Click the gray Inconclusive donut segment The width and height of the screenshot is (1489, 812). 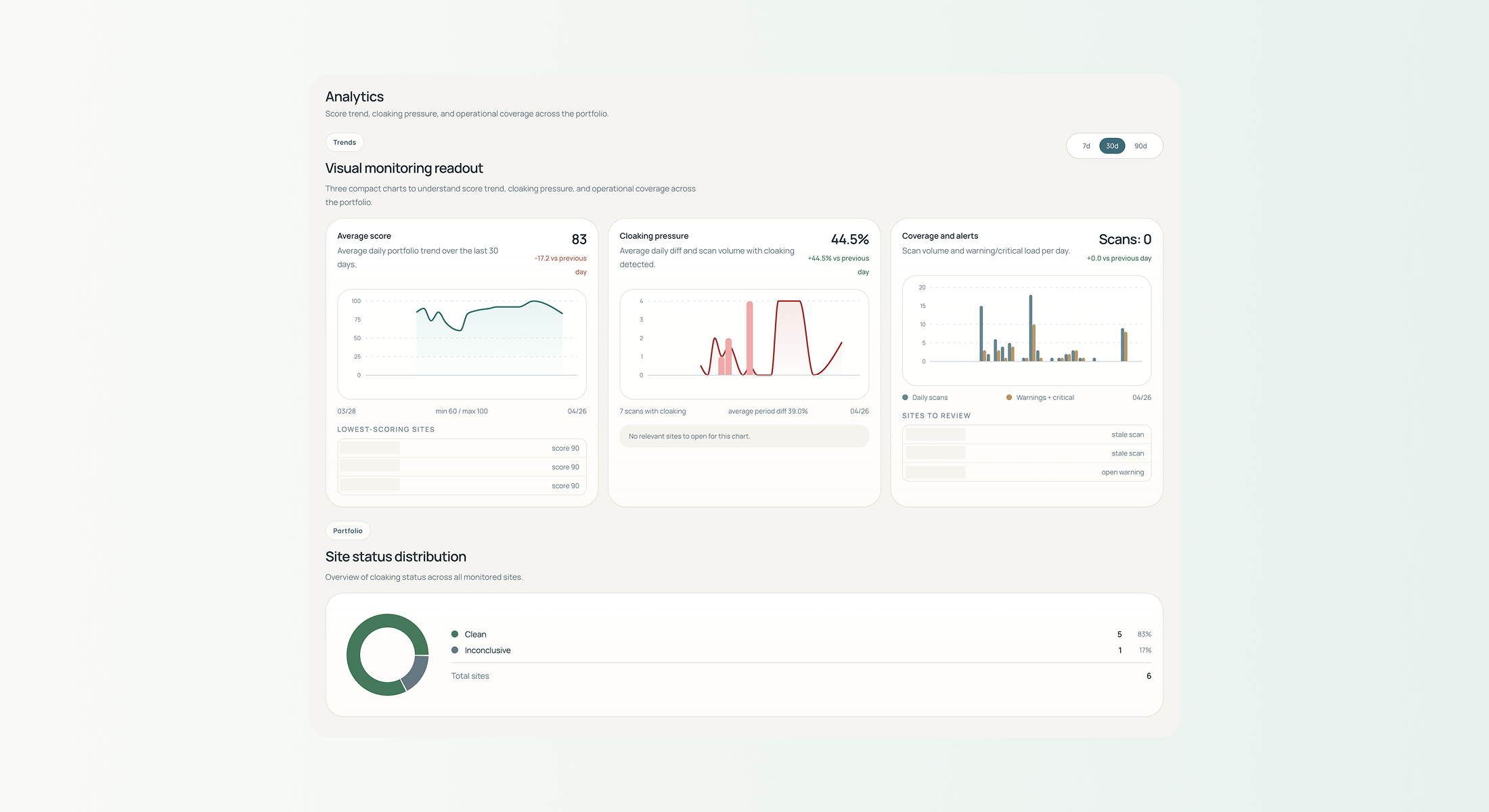[x=417, y=672]
